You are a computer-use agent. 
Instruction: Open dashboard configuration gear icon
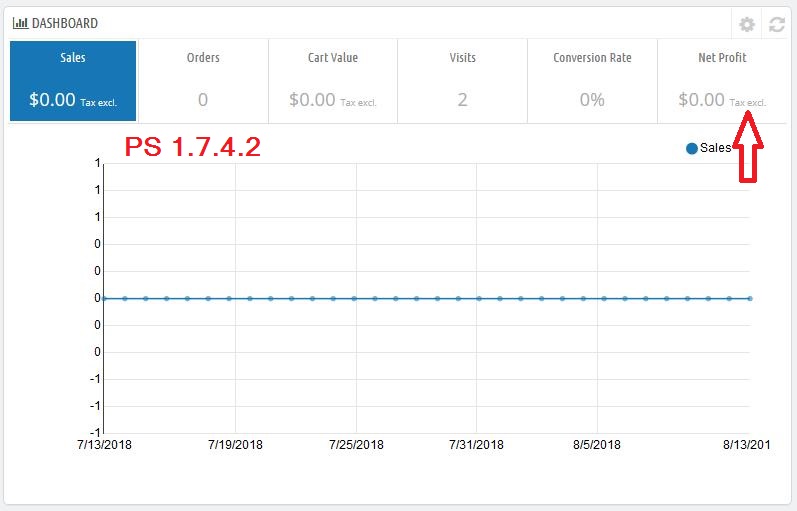coord(747,24)
